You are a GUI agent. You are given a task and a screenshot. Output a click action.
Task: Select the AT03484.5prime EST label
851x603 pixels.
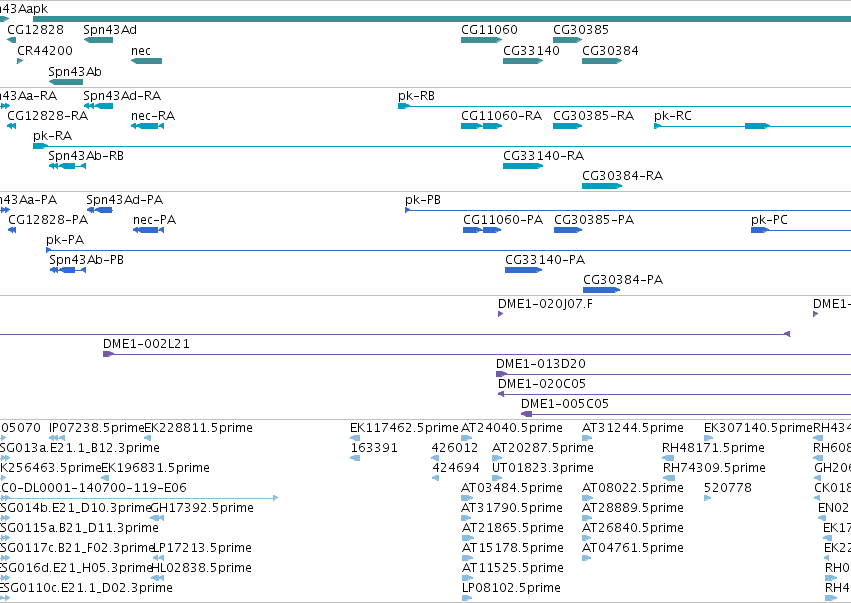511,488
